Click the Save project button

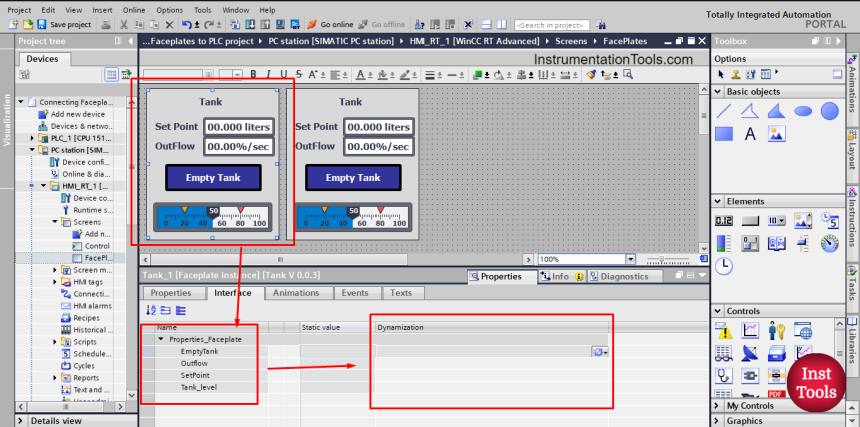[65, 25]
